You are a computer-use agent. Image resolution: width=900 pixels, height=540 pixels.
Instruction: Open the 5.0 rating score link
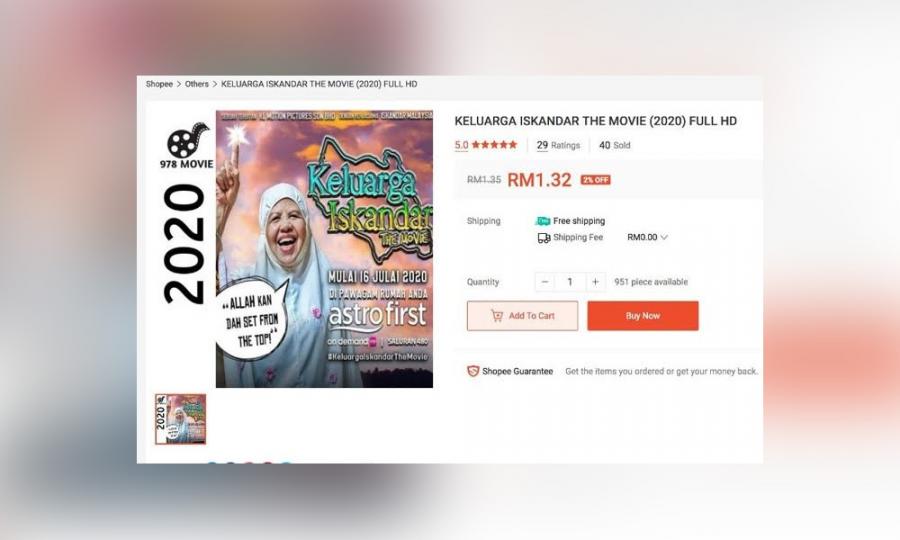(x=461, y=145)
